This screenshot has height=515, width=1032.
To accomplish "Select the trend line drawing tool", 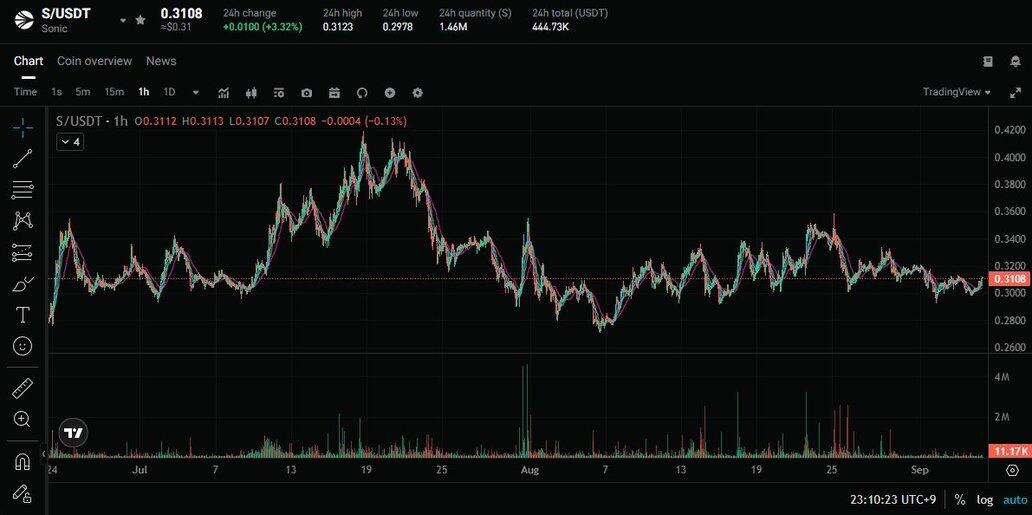I will coord(22,159).
